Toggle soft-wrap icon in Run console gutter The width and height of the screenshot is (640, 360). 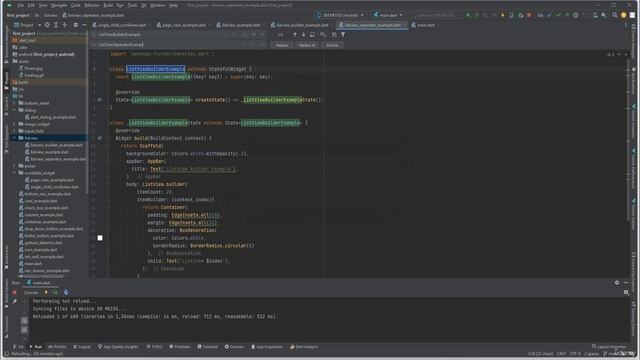(24, 321)
